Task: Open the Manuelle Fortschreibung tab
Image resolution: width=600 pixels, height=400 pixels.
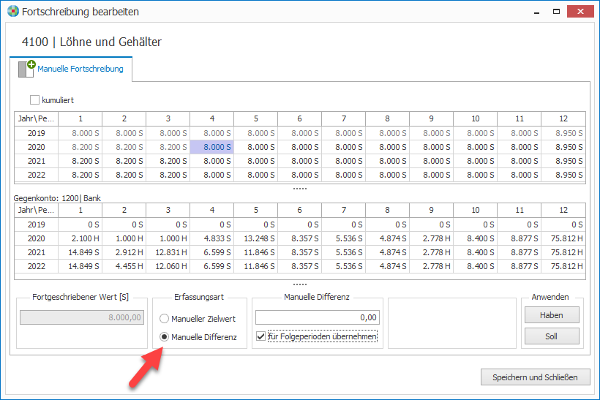Action: coord(71,69)
